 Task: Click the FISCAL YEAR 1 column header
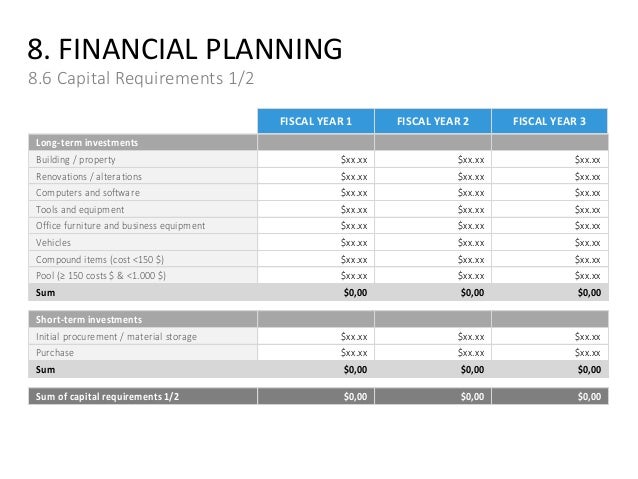(x=316, y=121)
